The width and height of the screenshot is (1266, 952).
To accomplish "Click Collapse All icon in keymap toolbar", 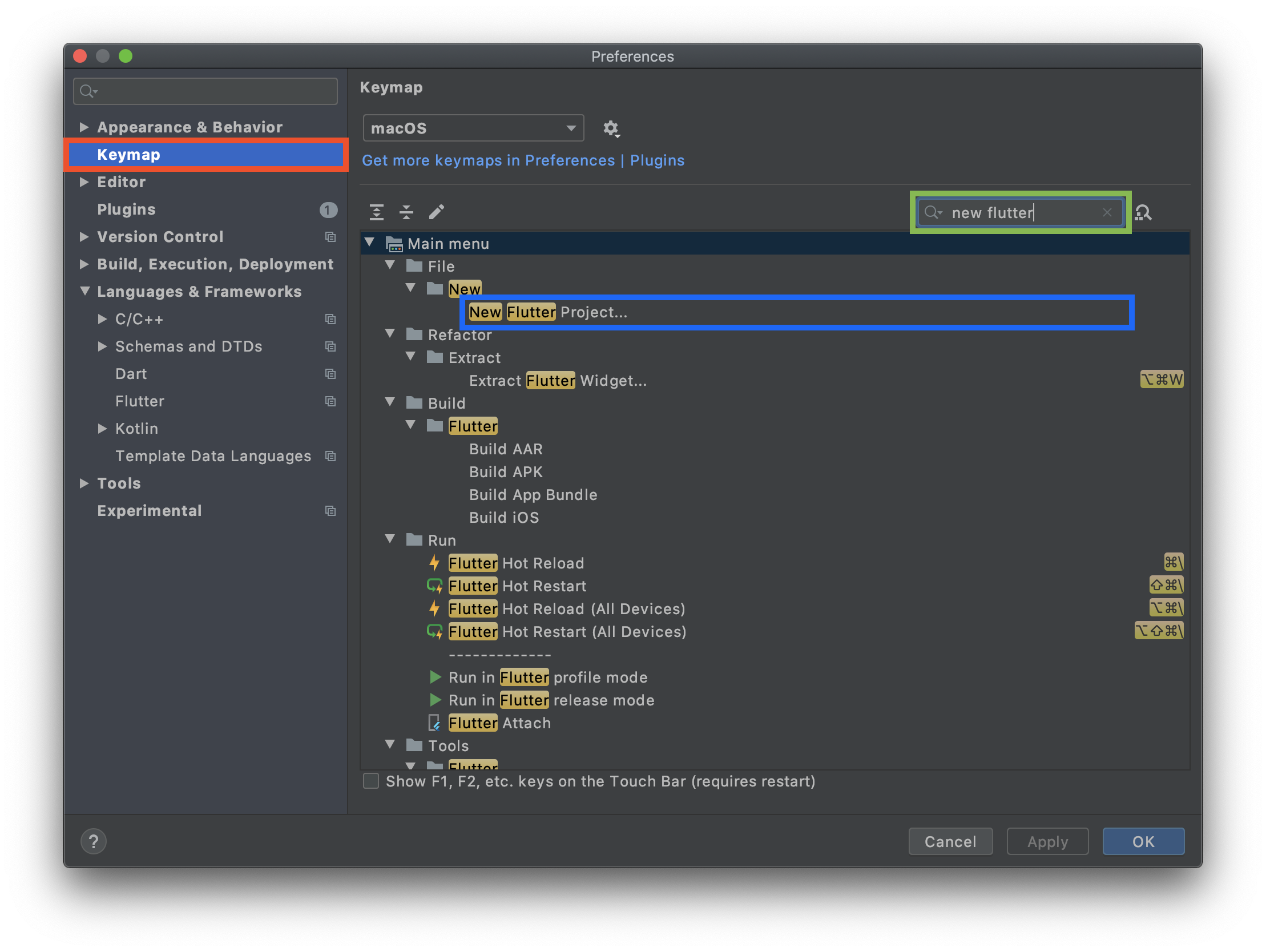I will coord(406,212).
